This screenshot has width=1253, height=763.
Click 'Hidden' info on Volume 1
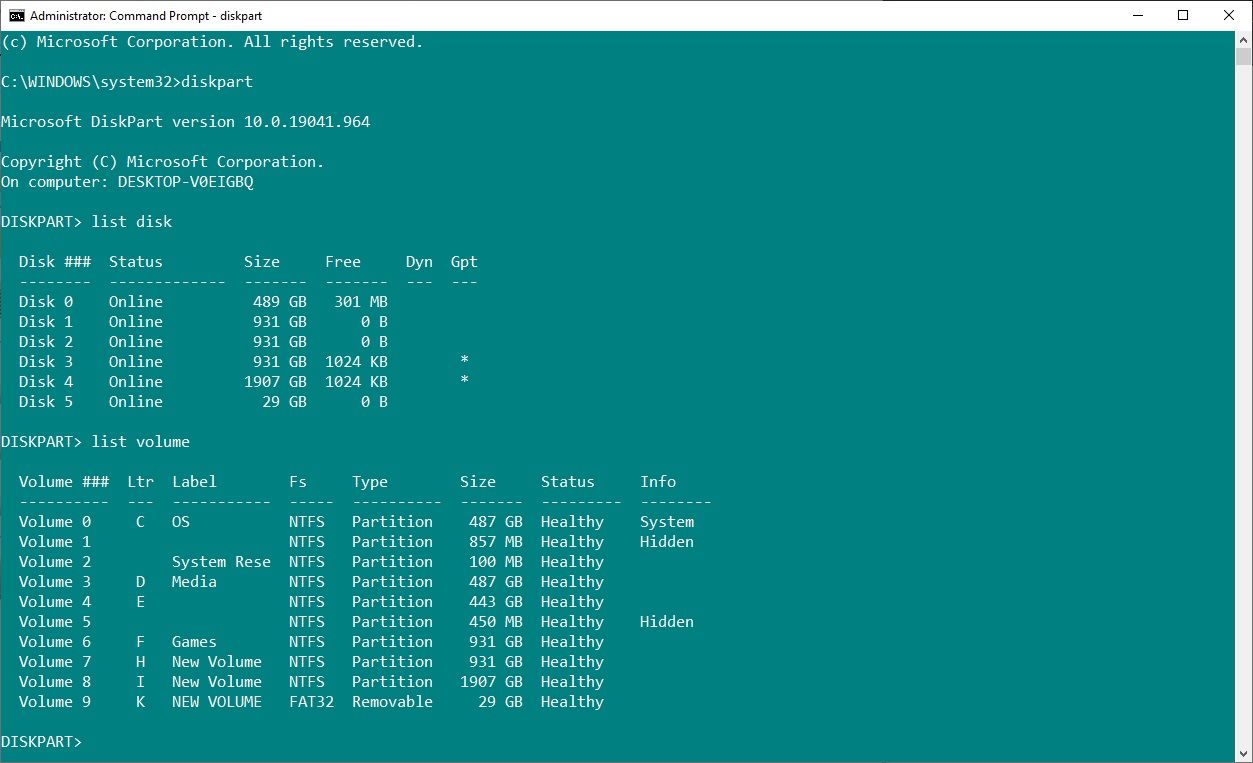[x=667, y=542]
